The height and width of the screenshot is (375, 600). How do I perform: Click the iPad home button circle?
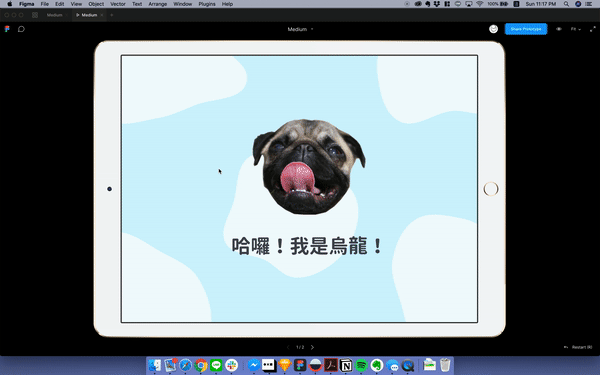click(491, 189)
